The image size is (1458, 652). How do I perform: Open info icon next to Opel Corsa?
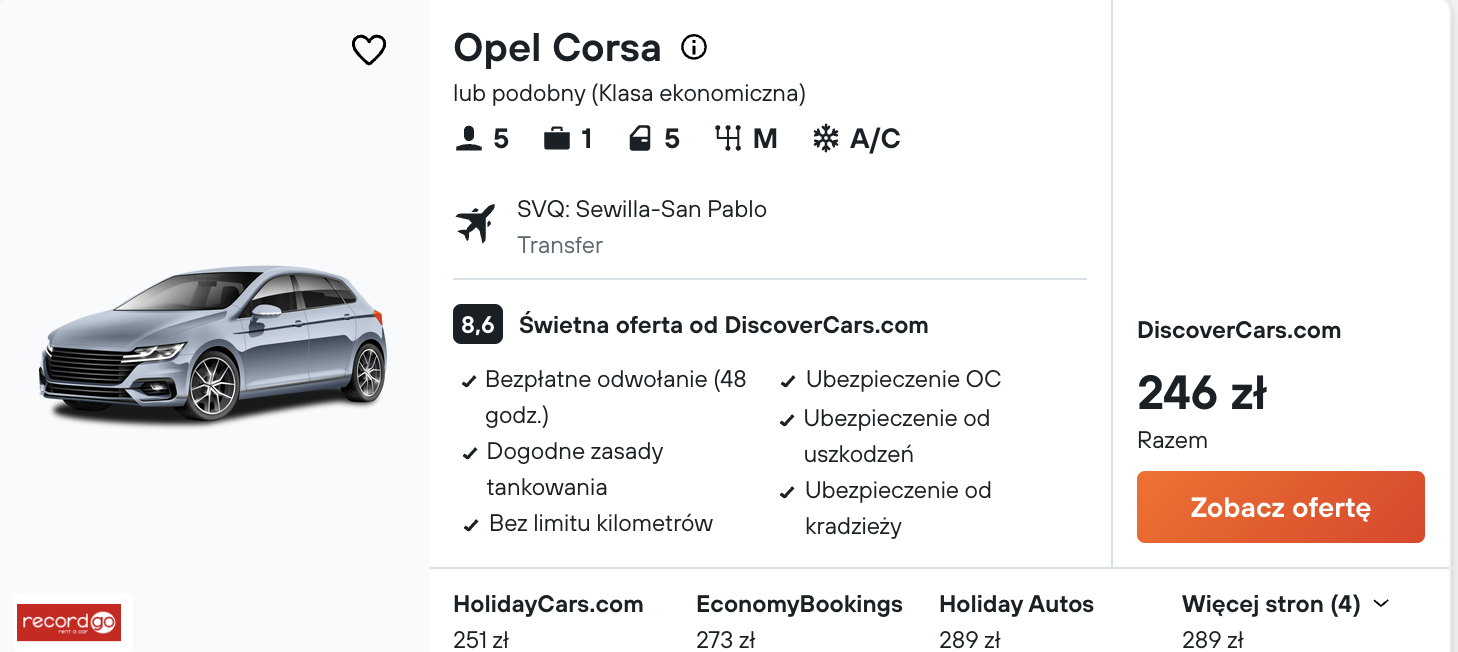(694, 47)
